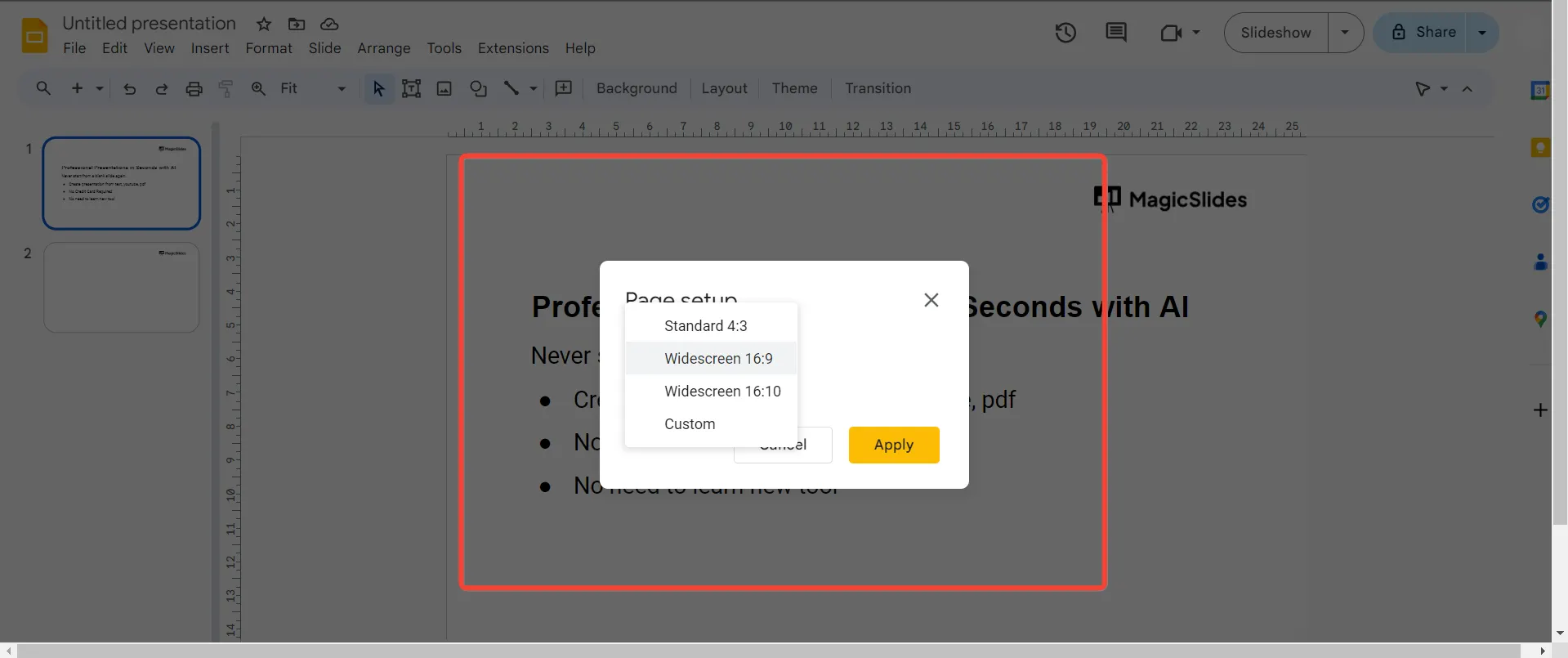Screen dimensions: 1568x658
Task: Search the menus magnifier icon
Action: point(43,88)
